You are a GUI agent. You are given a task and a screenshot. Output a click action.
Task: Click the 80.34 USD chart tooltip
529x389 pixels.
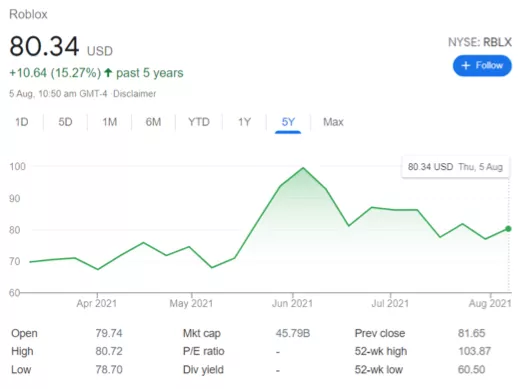pos(455,167)
